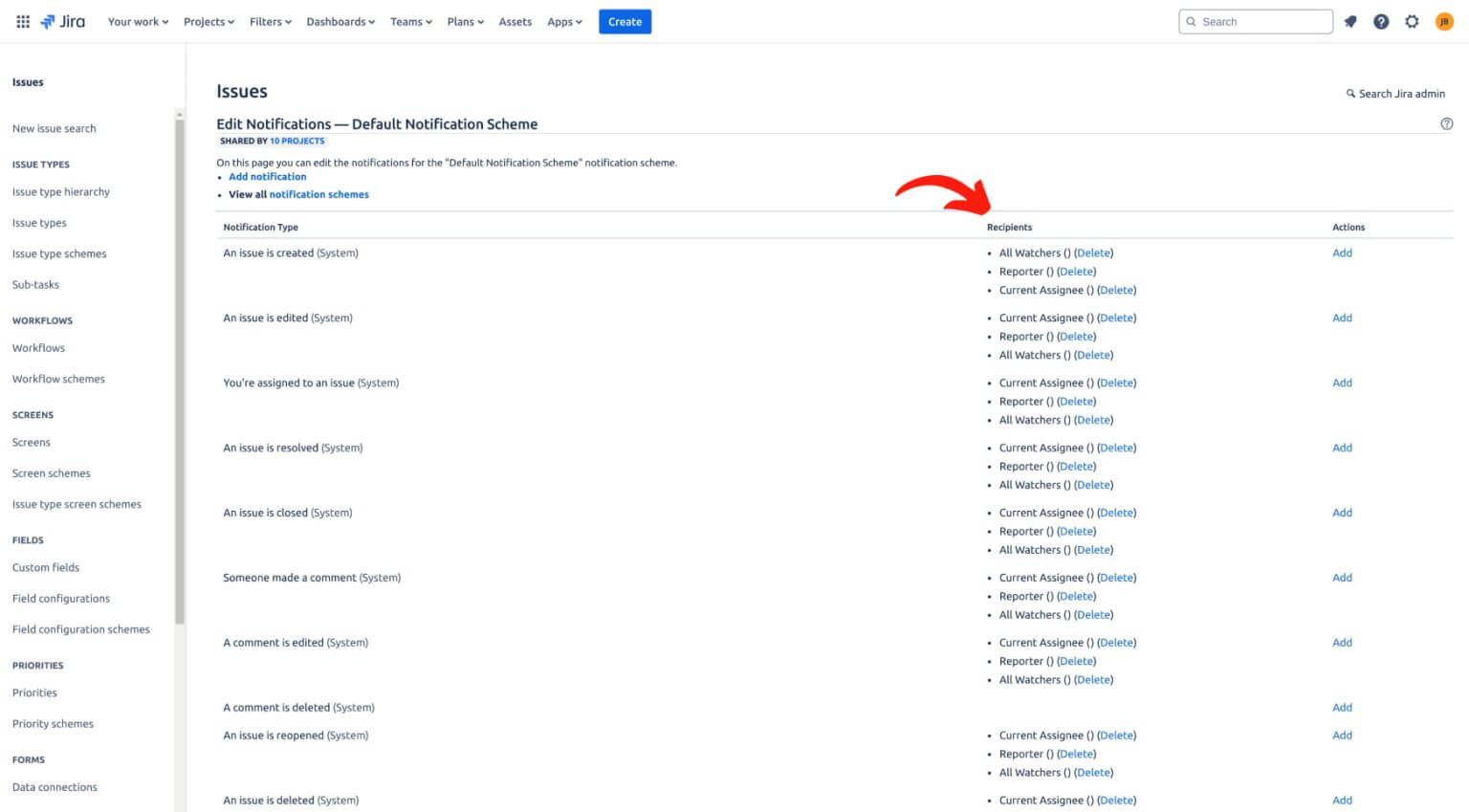Image resolution: width=1469 pixels, height=812 pixels.
Task: Select Workflows in the sidebar
Action: point(38,347)
